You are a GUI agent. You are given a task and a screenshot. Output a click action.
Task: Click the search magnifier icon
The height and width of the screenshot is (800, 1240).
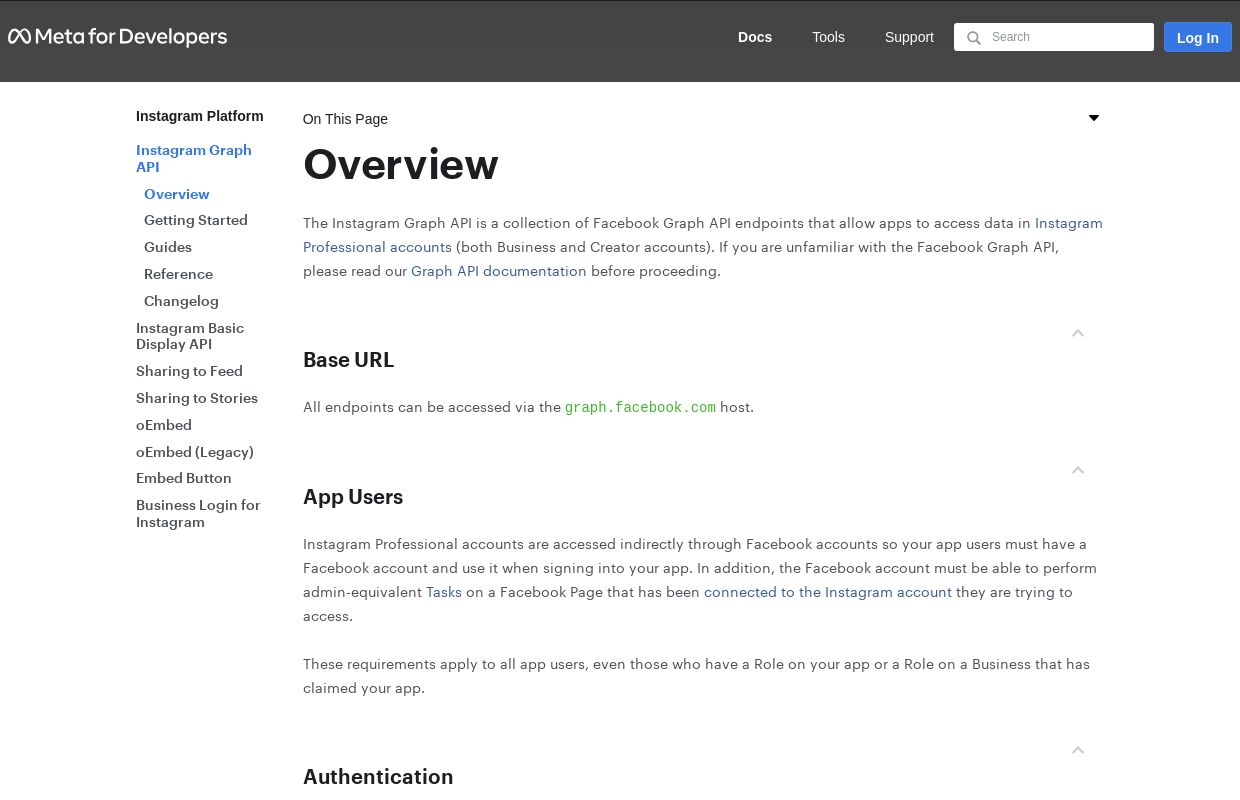pos(973,38)
